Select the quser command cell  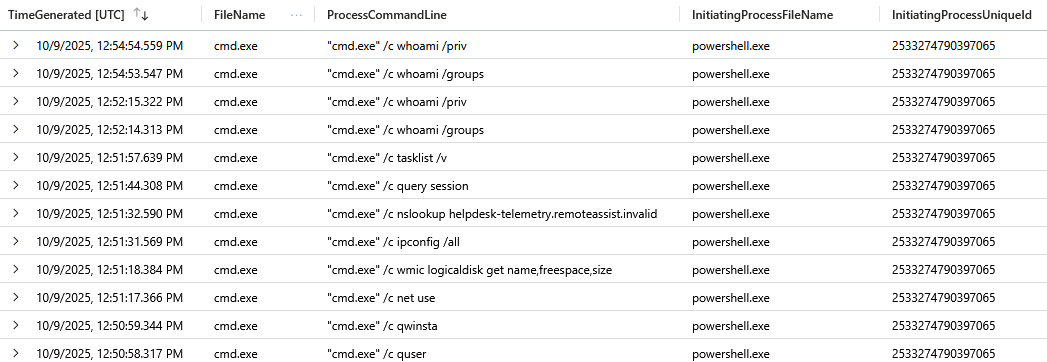[x=377, y=353]
